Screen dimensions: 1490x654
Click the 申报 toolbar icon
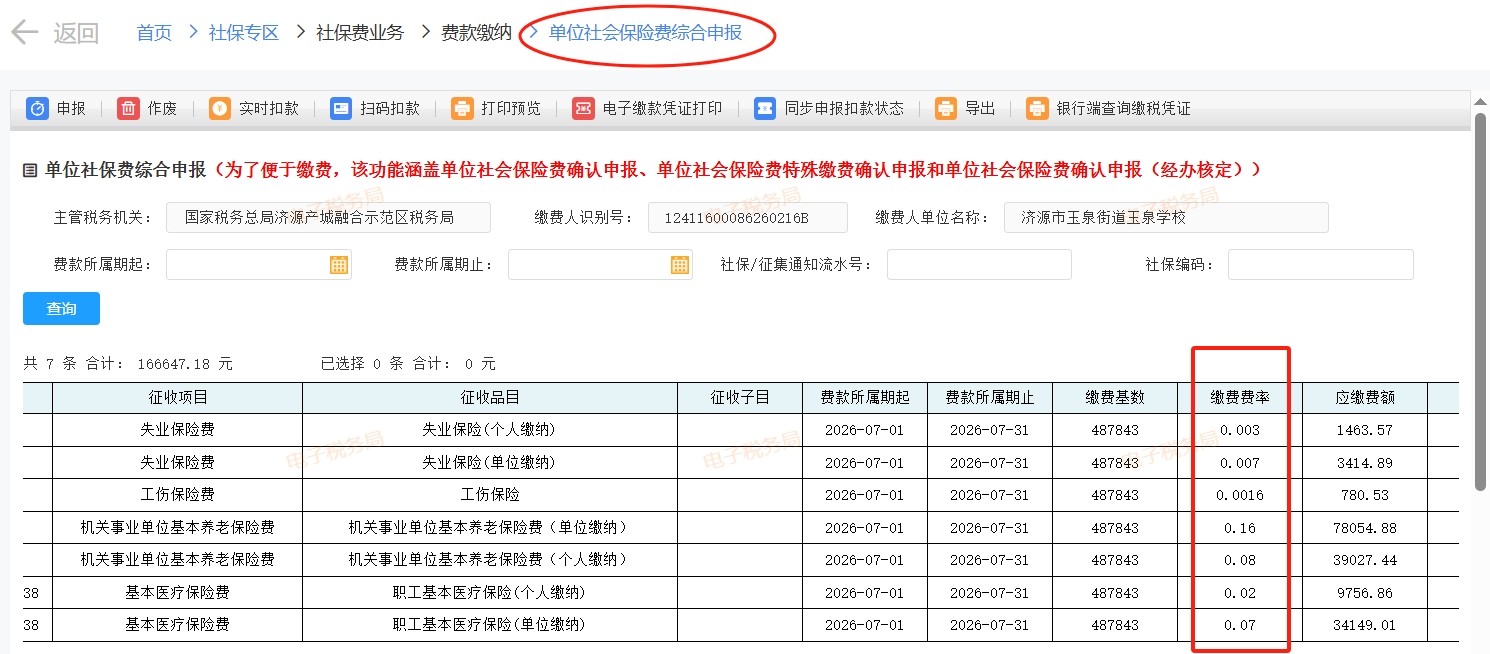tap(37, 109)
